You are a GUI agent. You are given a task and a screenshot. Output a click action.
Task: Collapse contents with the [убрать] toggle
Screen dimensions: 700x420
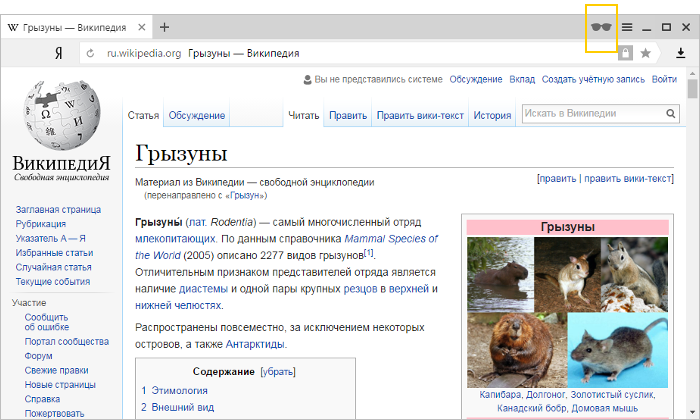pyautogui.click(x=278, y=372)
